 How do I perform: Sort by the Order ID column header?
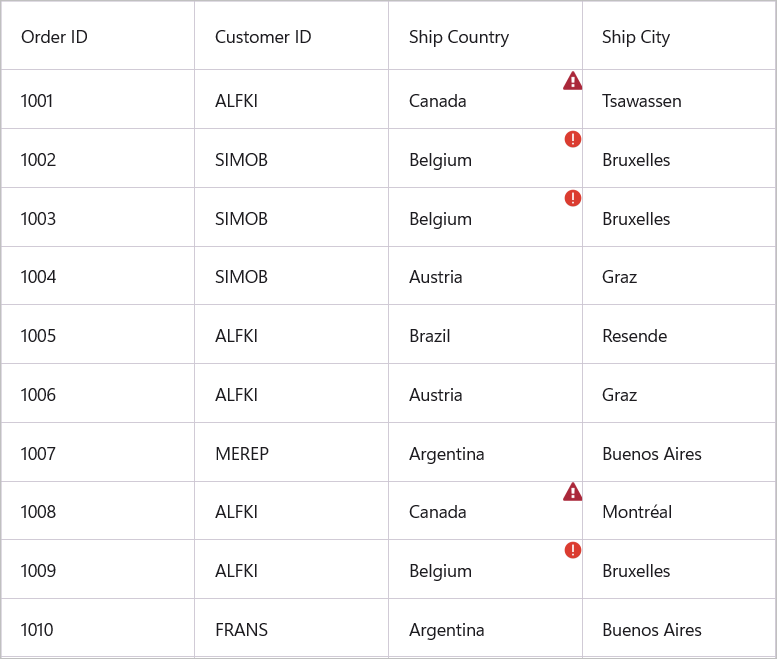pos(54,37)
